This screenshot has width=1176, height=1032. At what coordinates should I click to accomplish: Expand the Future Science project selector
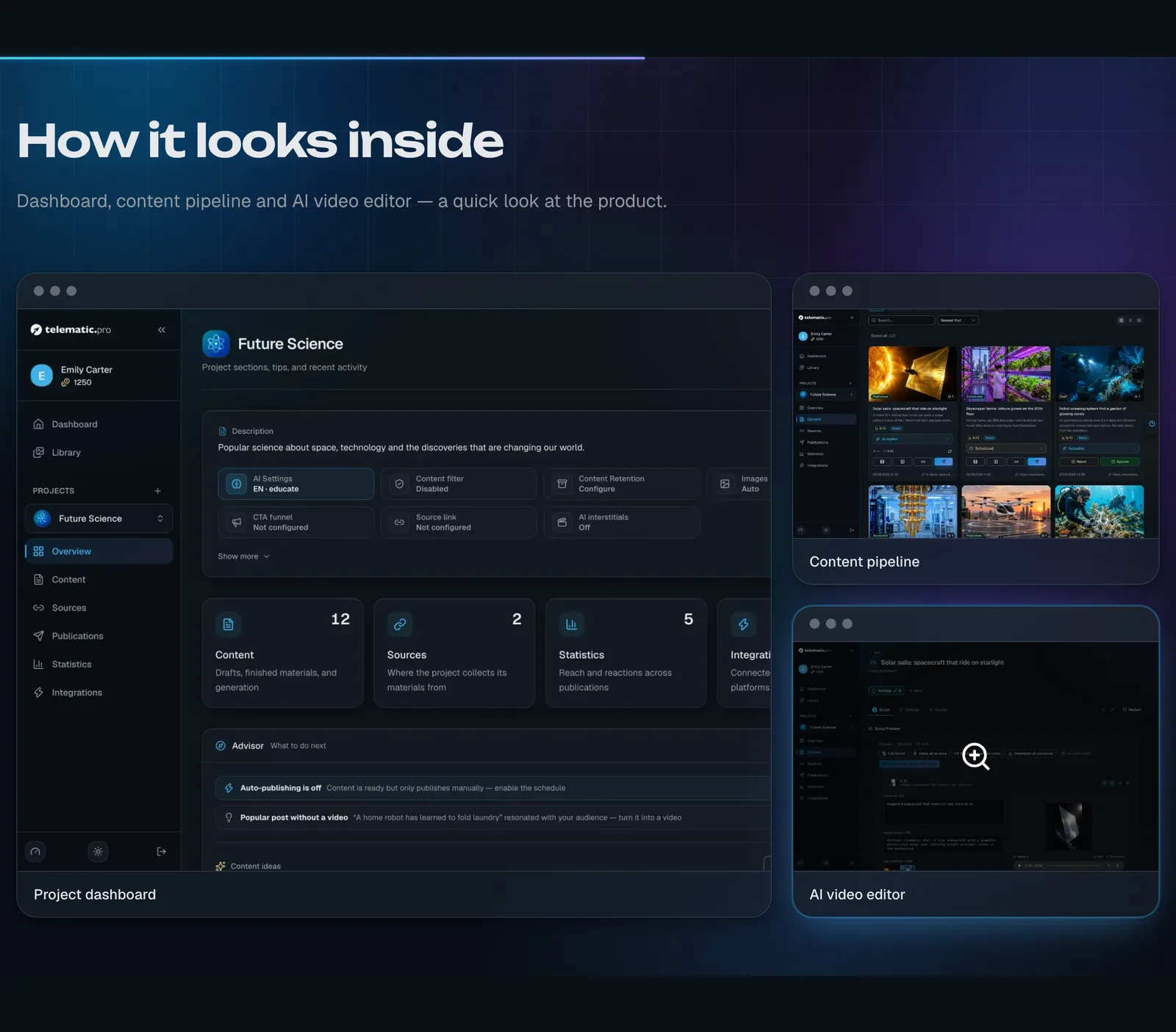(98, 518)
